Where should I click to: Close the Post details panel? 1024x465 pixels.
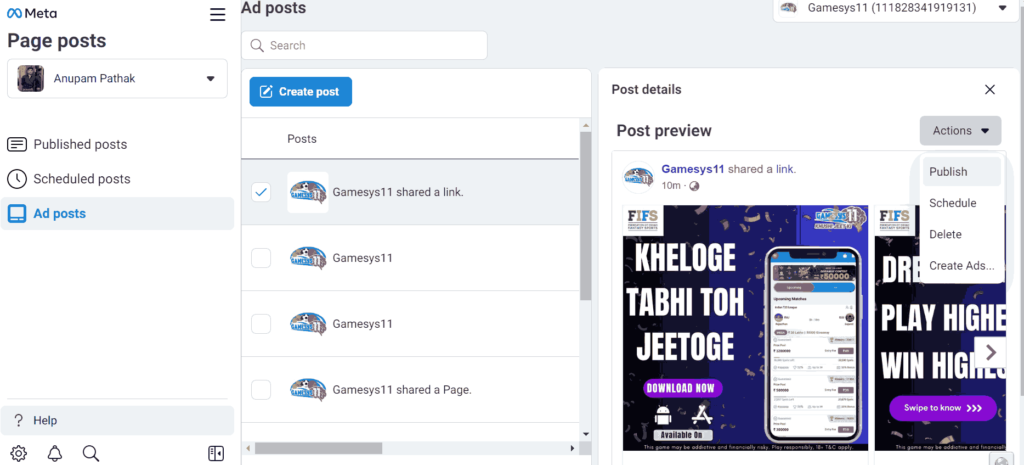pos(989,89)
